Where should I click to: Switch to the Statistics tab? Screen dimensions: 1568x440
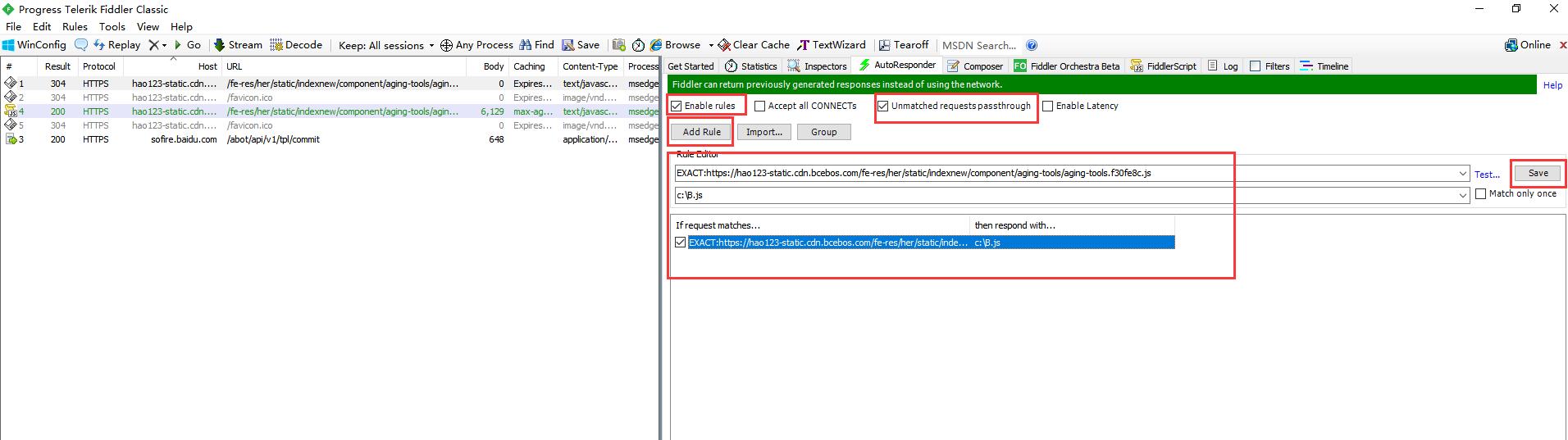[751, 66]
